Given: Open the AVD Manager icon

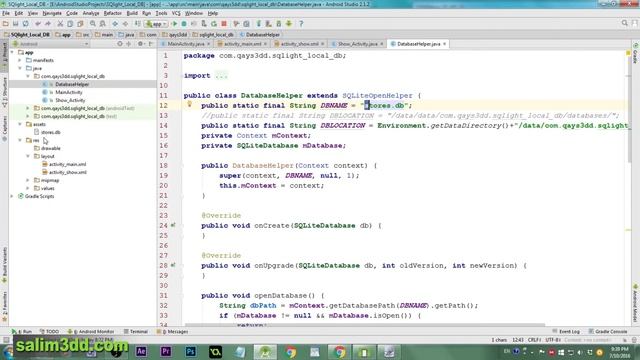Looking at the screenshot, I should tap(268, 24).
